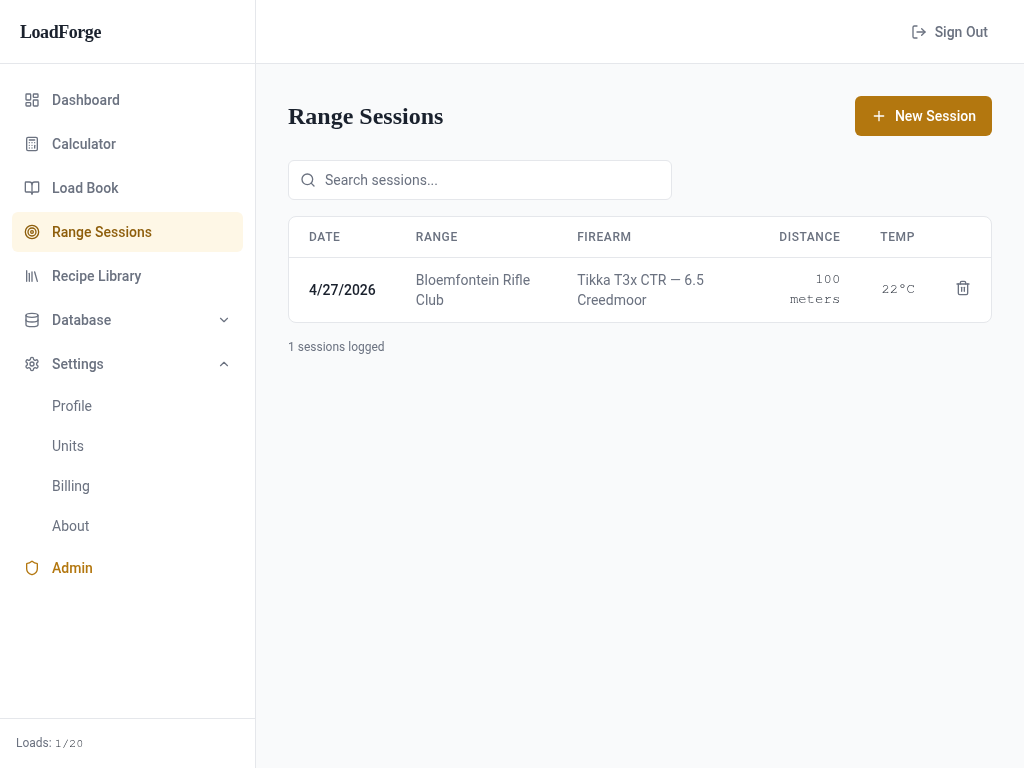
Task: Expand the Database submenu chevron
Action: 224,320
